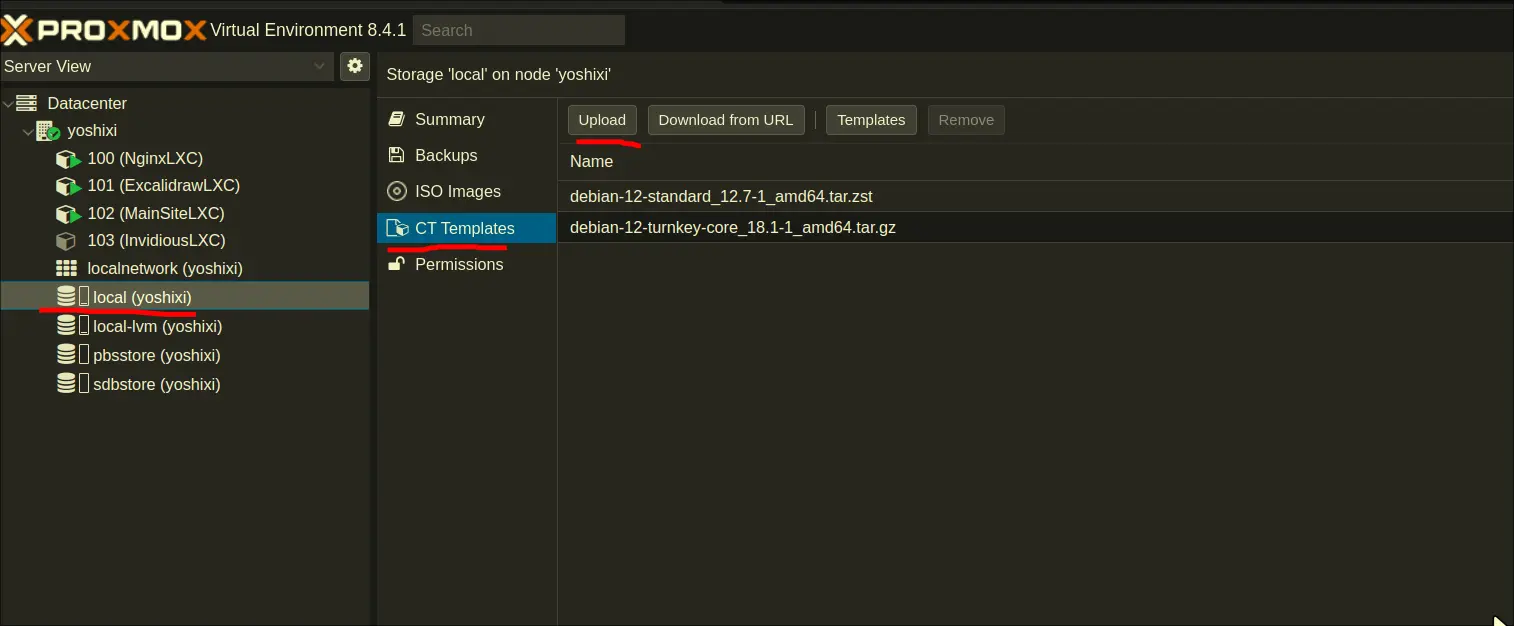
Task: Open the gear settings next to Server View
Action: (354, 66)
